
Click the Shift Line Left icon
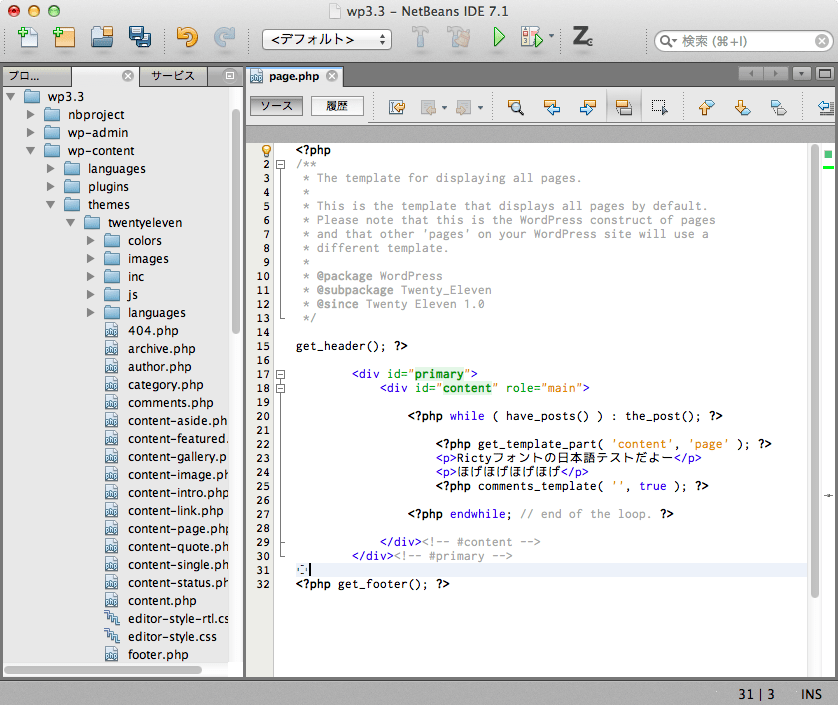tap(826, 107)
